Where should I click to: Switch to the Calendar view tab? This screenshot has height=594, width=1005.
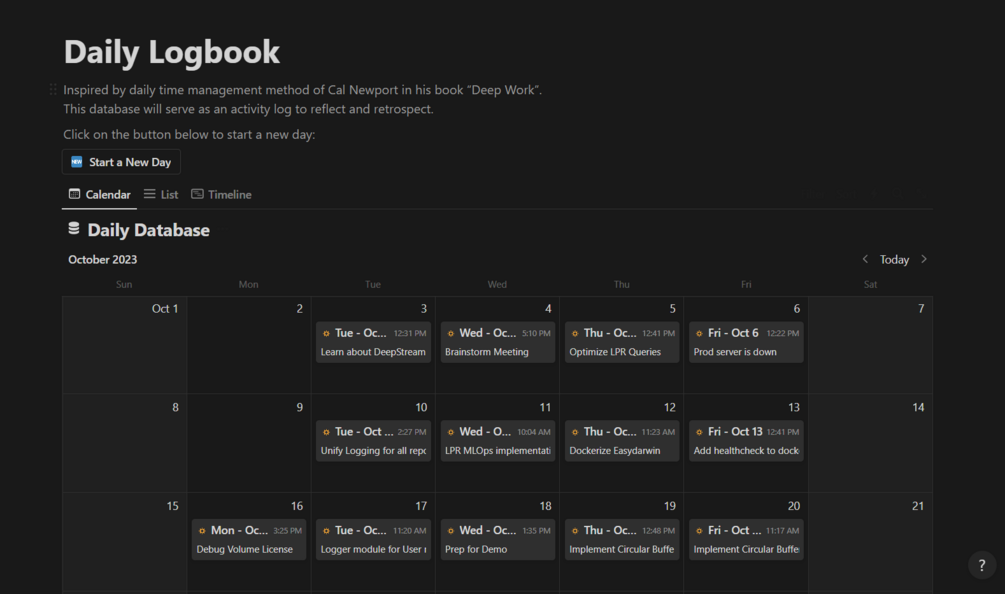pyautogui.click(x=99, y=194)
